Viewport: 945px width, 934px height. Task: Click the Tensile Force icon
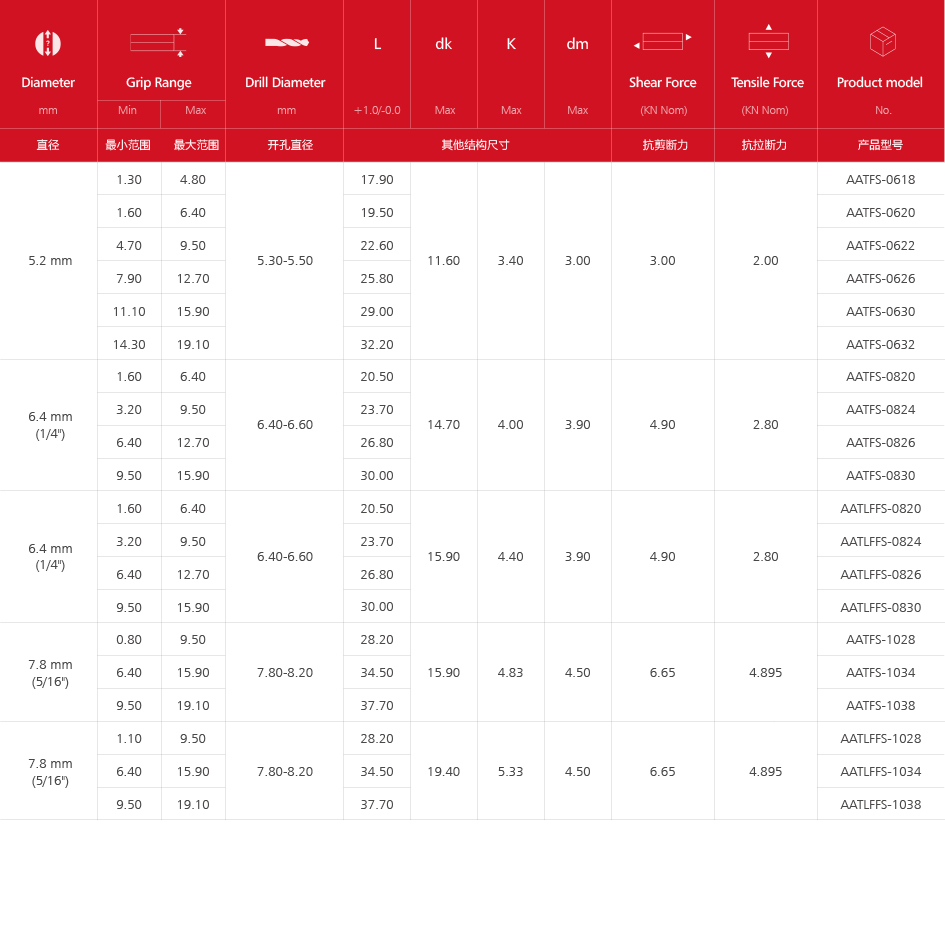767,42
